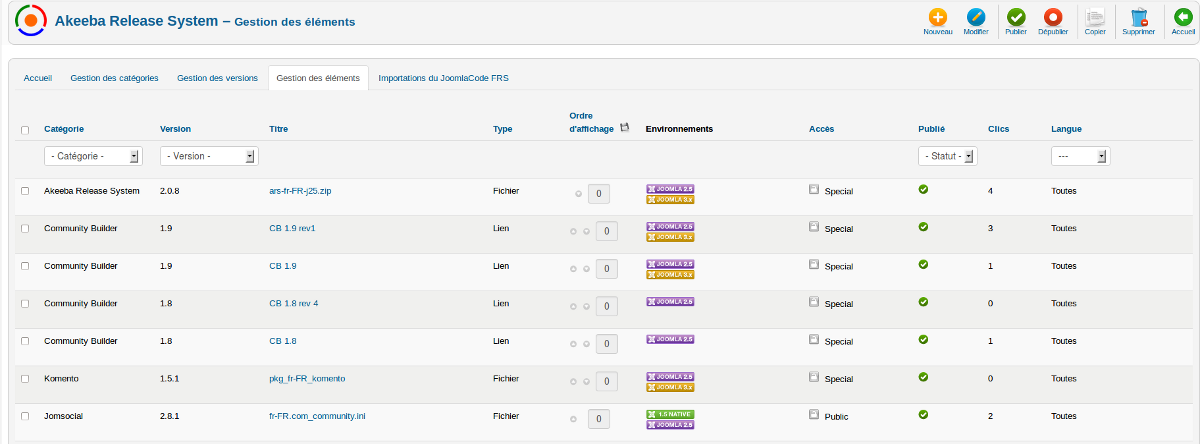
Task: Sort the table by Clics column
Action: coord(998,129)
